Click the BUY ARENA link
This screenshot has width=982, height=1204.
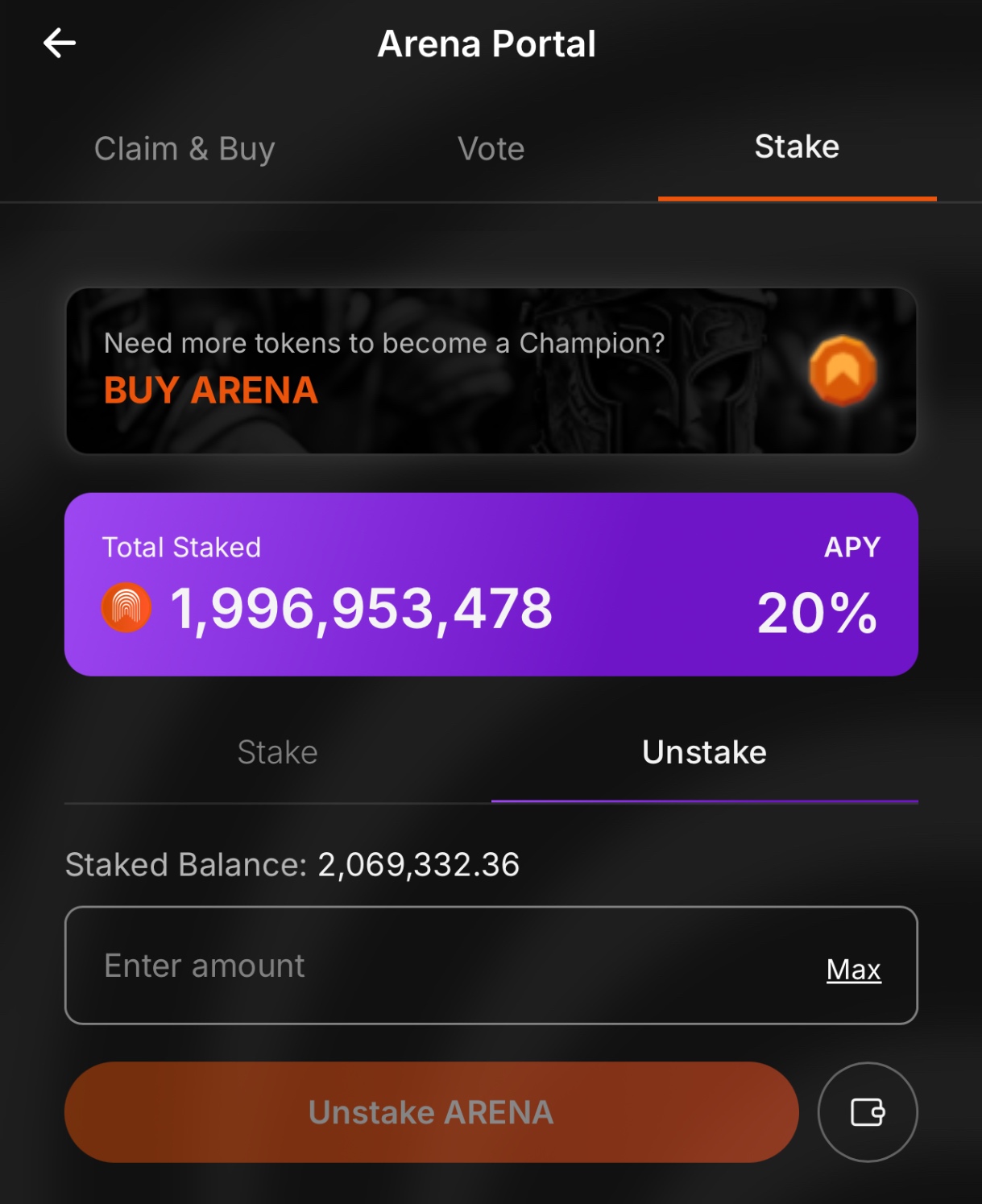(211, 391)
